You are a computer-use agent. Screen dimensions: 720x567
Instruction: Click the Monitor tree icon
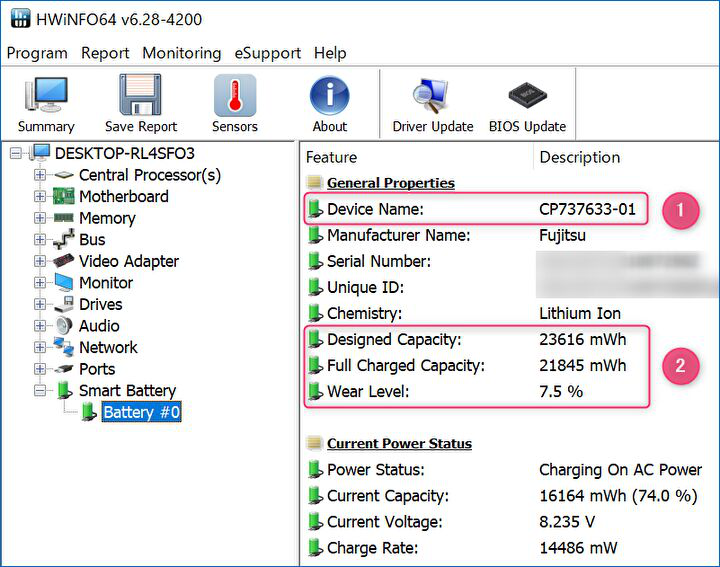tap(63, 282)
